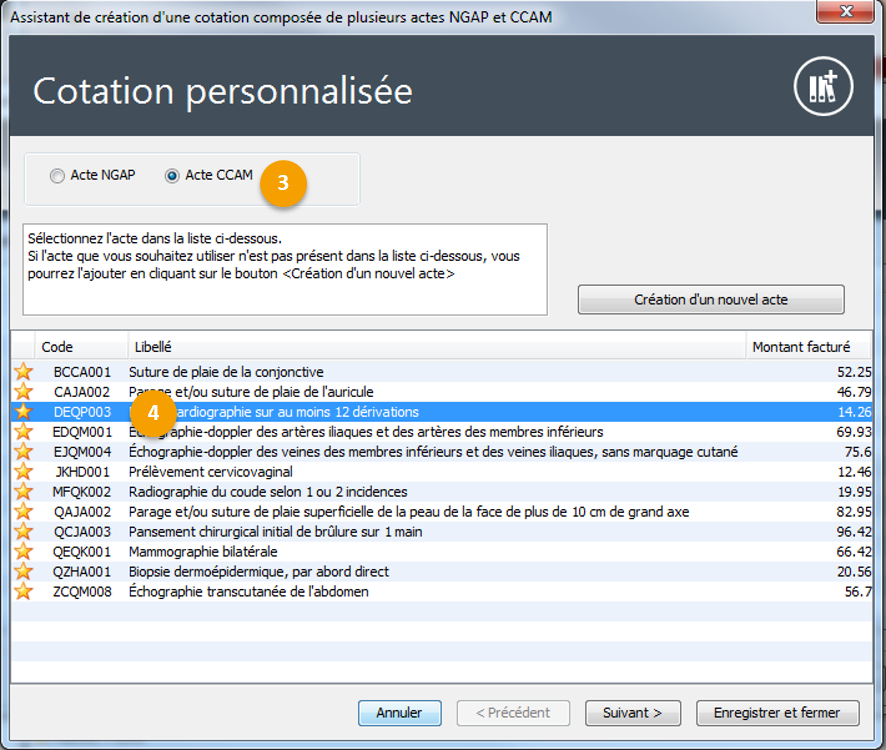The image size is (886, 750).
Task: Click the star icon beside ZCQM008
Action: [23, 592]
